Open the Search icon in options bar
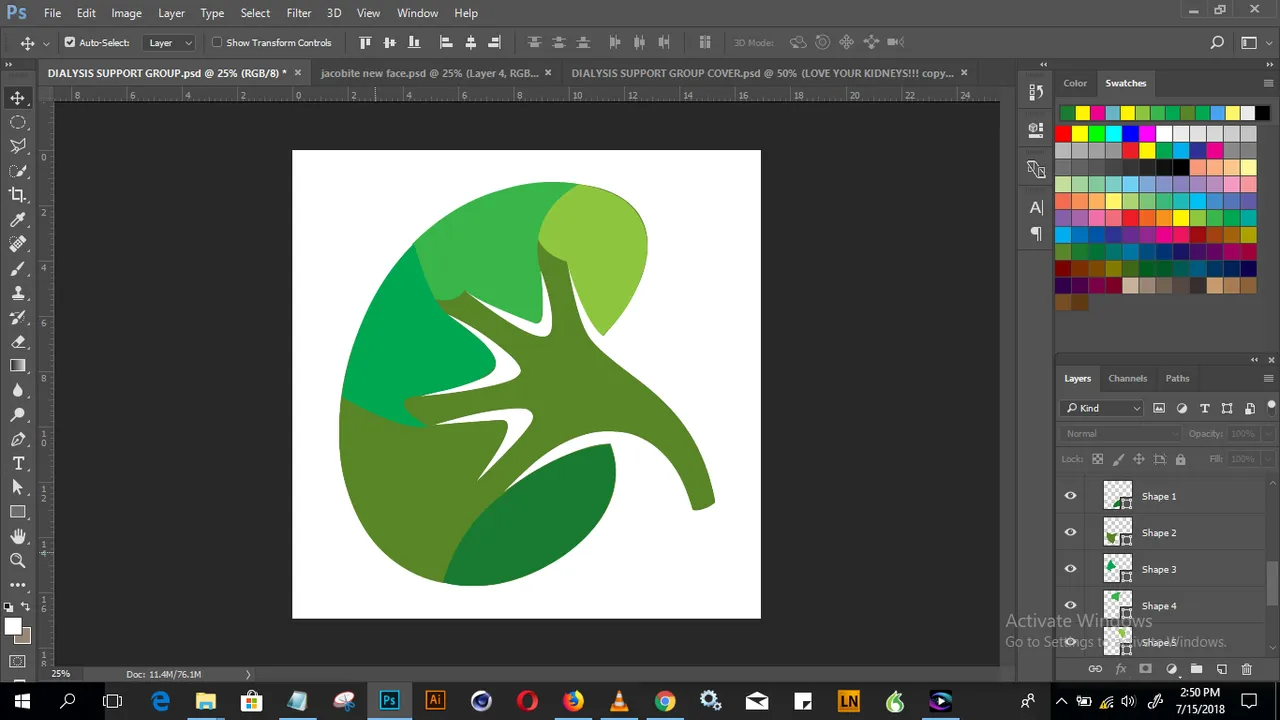Viewport: 1280px width, 720px height. [x=1217, y=43]
